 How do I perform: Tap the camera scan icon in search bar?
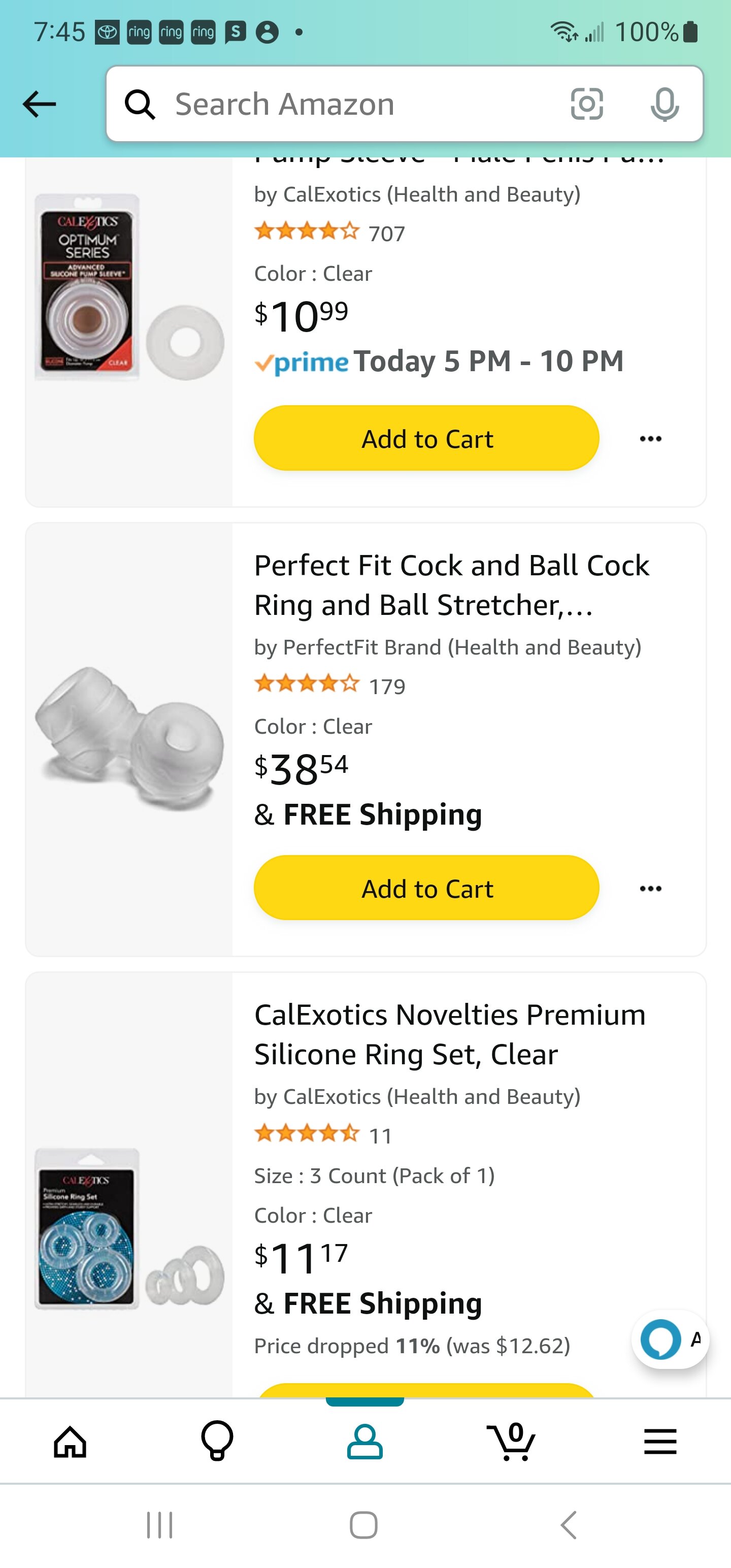click(587, 104)
